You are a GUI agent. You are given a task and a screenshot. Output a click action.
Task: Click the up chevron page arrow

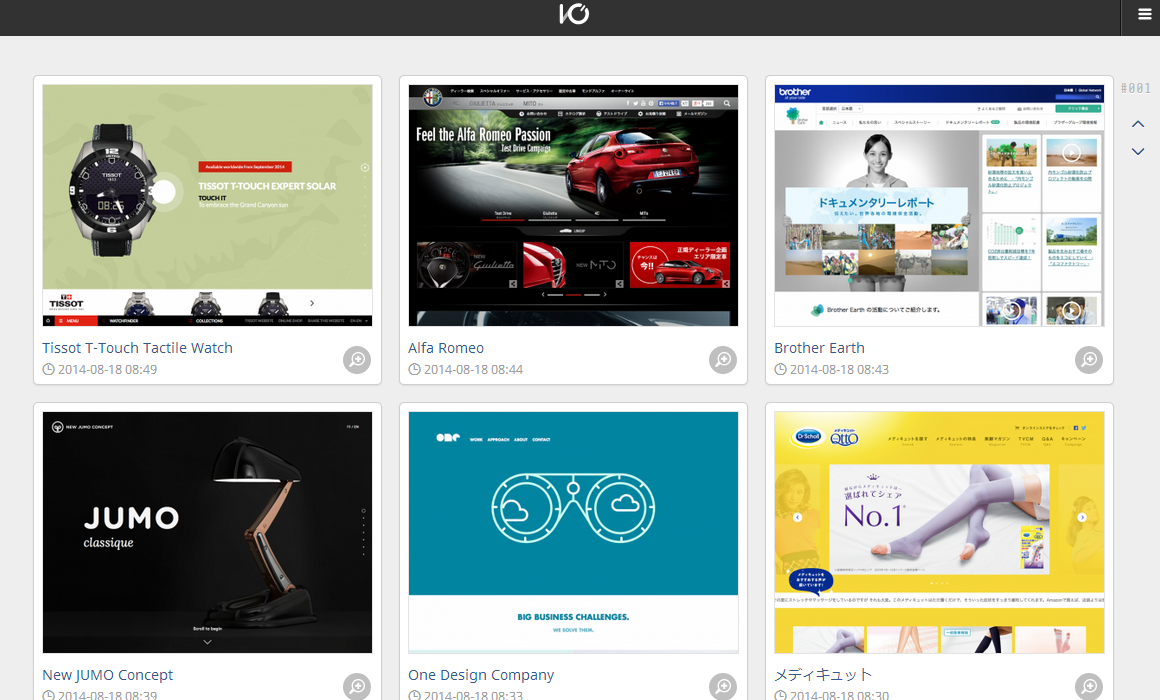tap(1138, 124)
